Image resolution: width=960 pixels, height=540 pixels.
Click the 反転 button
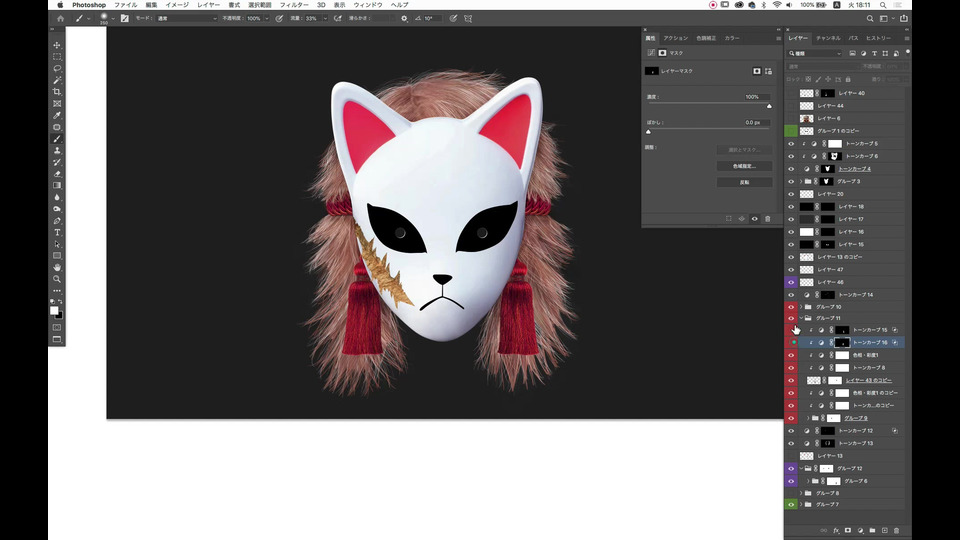point(745,182)
